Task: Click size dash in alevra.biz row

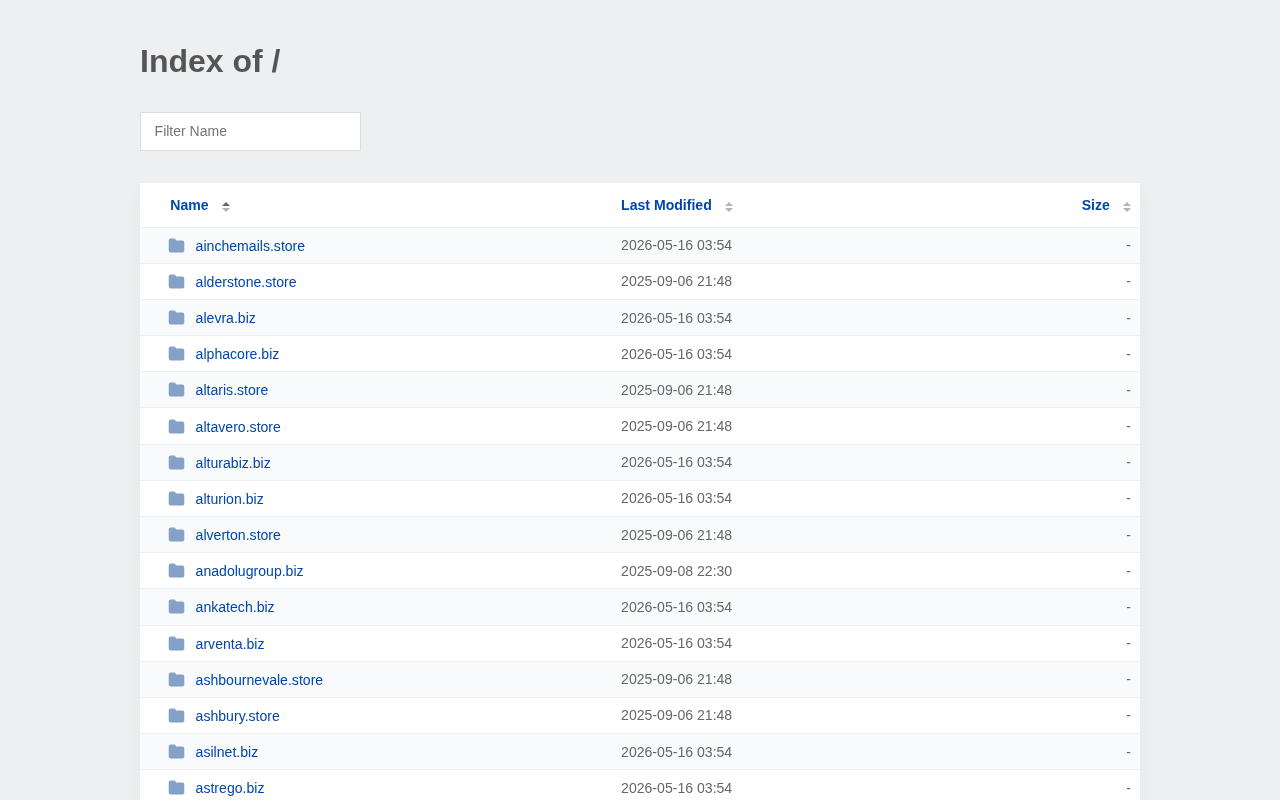Action: pos(1128,318)
